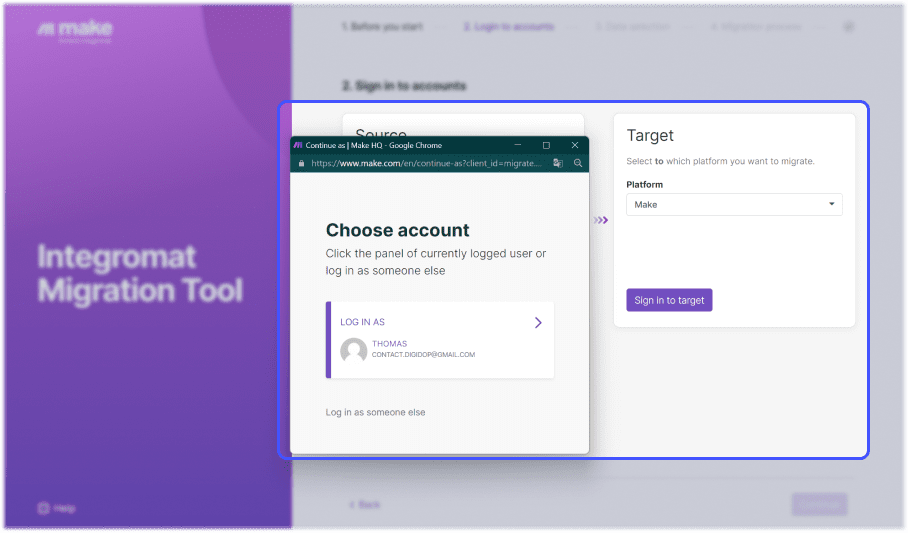Click the Back link at page bottom
Image resolution: width=908 pixels, height=533 pixels.
tap(365, 505)
